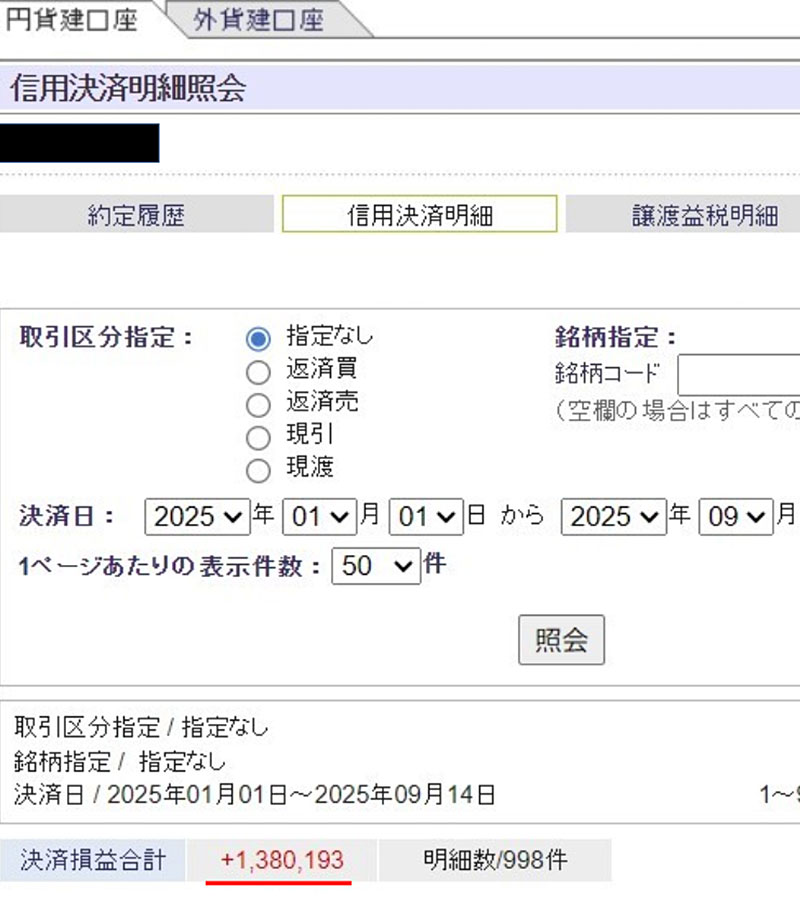Choose the 返済売 radio option
Screen dimensions: 800x900
click(x=258, y=405)
